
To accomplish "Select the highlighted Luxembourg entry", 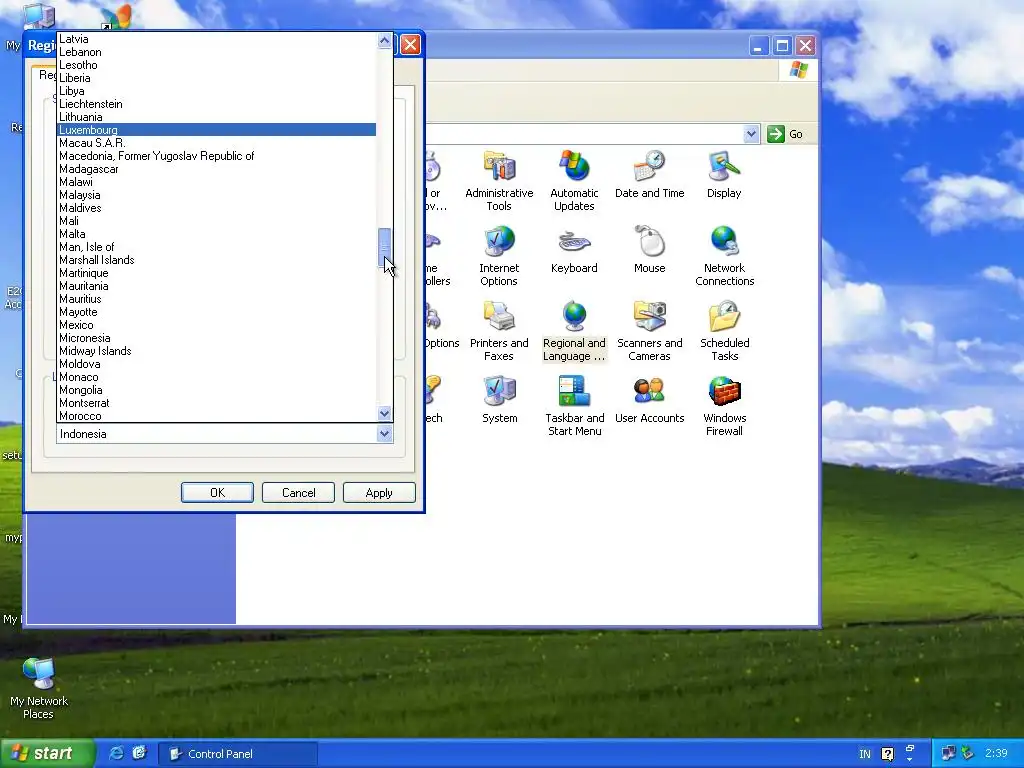I will point(217,130).
